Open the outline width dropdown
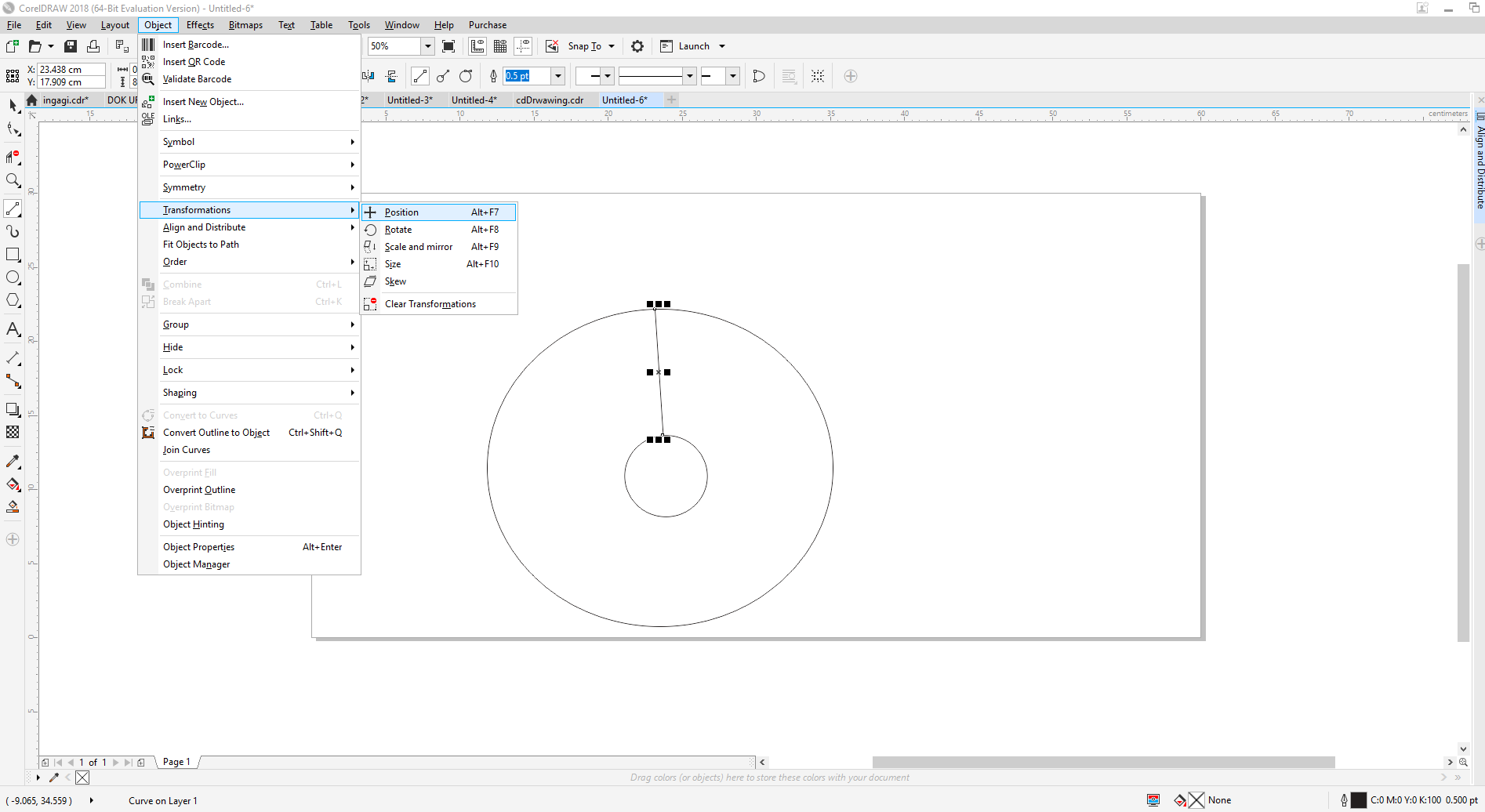This screenshot has height=812, width=1485. click(558, 76)
